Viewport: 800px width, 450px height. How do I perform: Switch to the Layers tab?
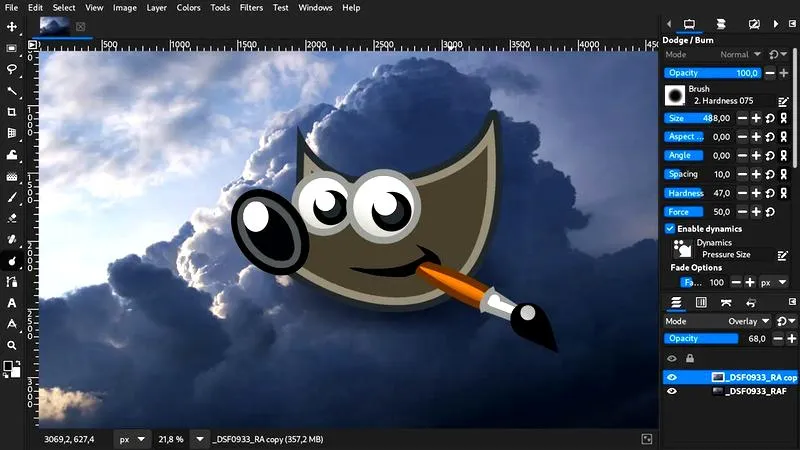pyautogui.click(x=676, y=303)
